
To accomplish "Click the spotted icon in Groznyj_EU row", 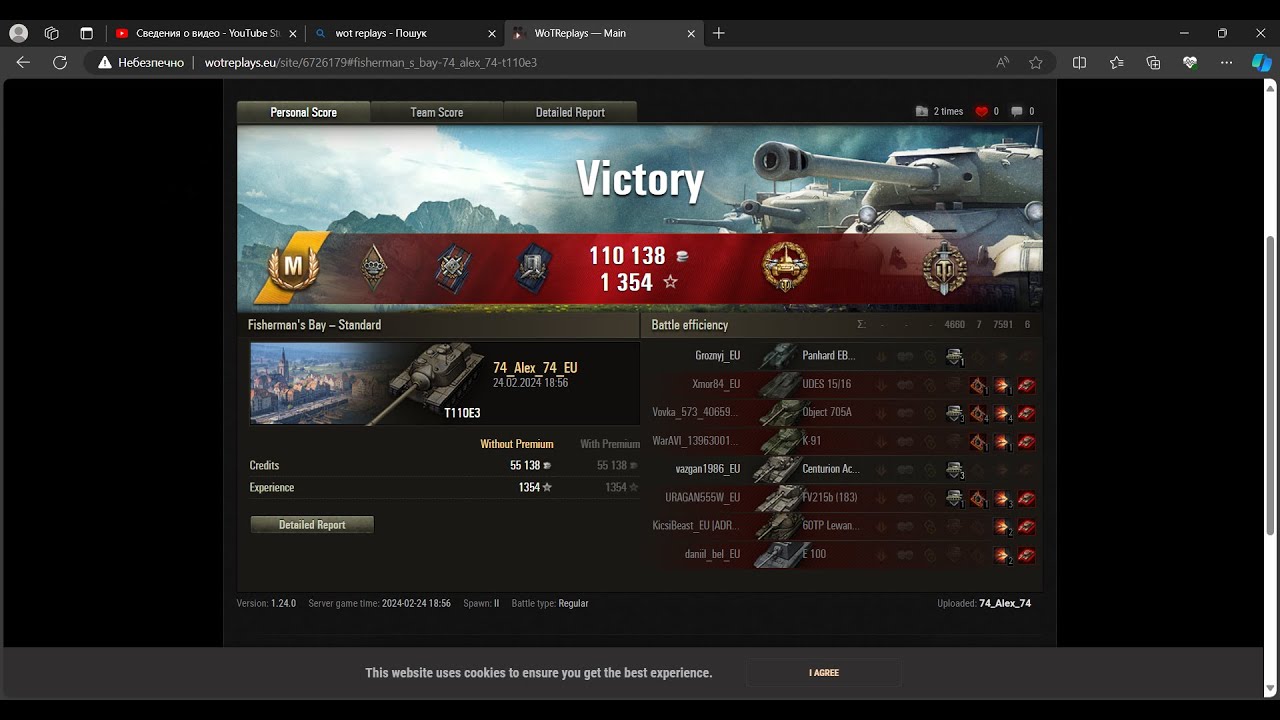I will tap(954, 356).
